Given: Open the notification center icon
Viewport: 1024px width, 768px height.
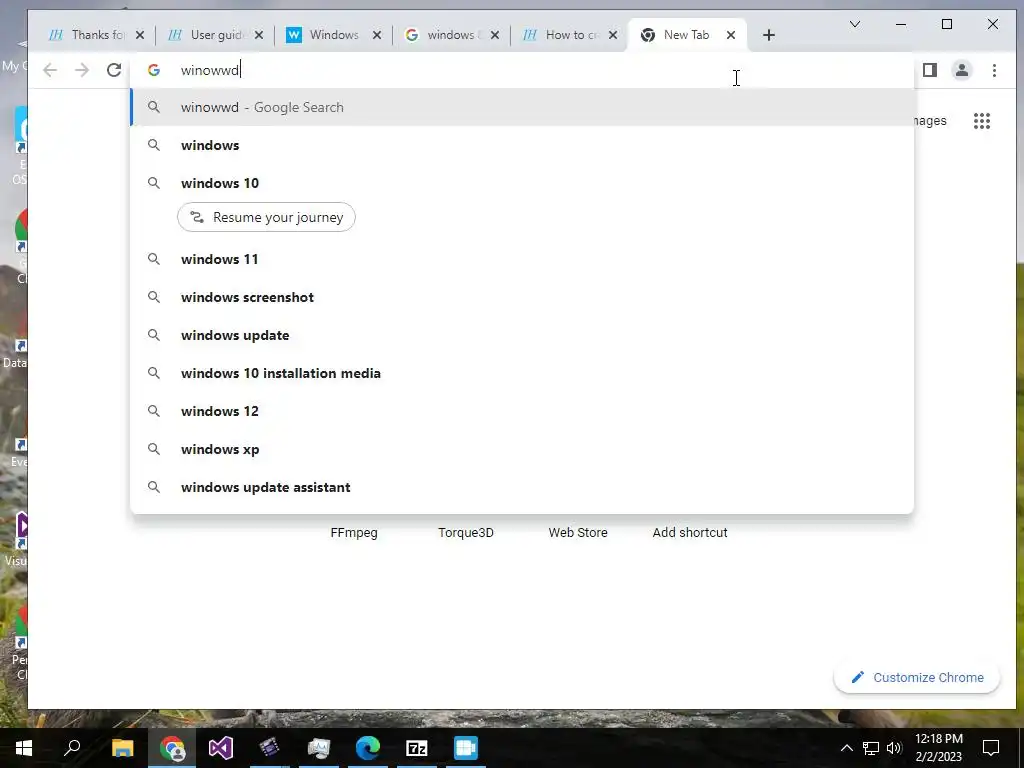Looking at the screenshot, I should [x=991, y=748].
